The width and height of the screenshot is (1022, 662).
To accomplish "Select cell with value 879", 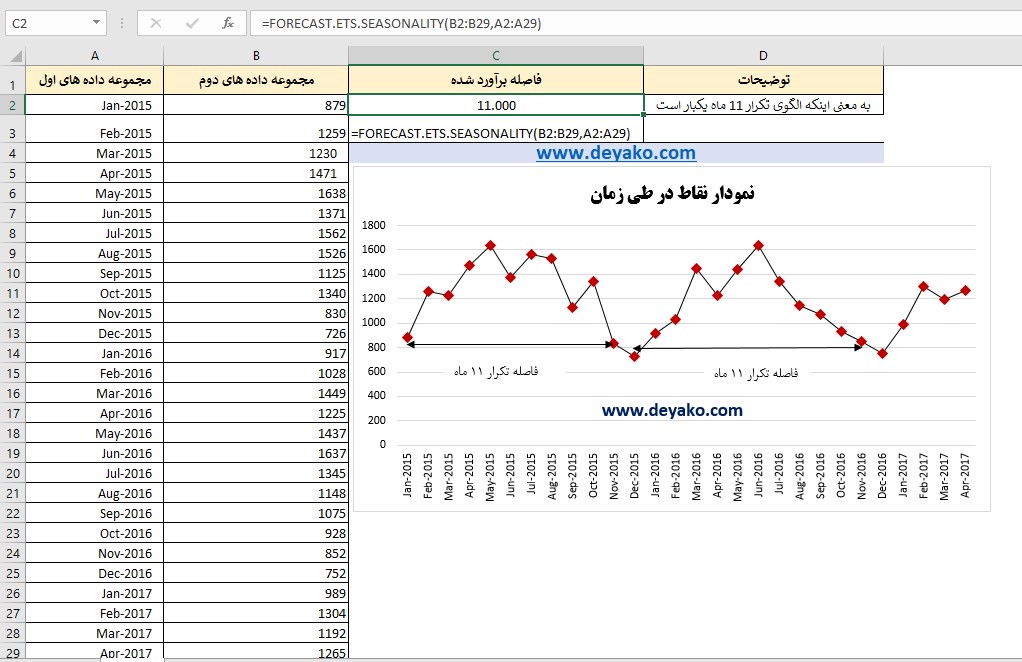I will (256, 105).
